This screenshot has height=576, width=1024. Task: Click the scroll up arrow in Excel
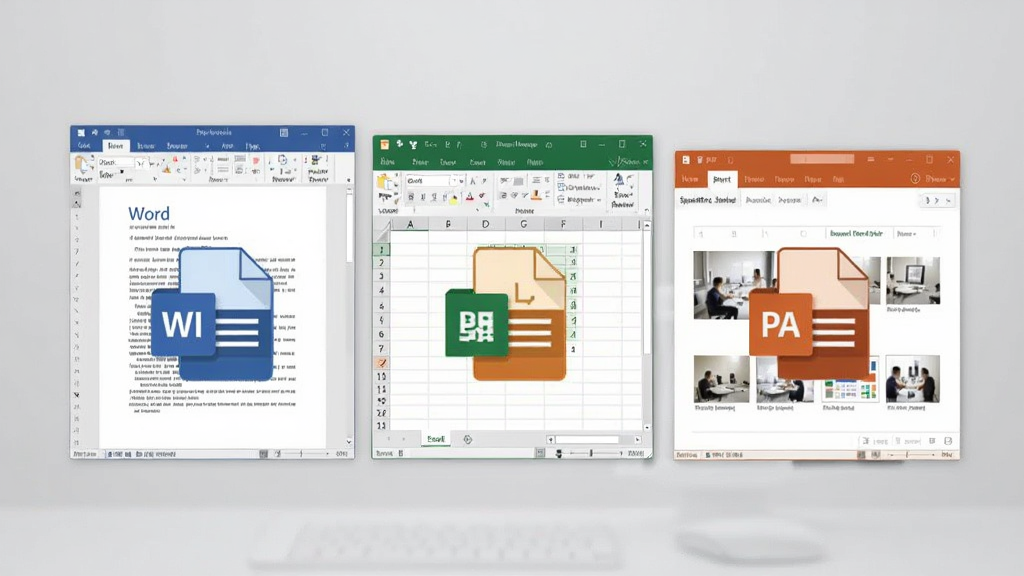click(x=647, y=225)
